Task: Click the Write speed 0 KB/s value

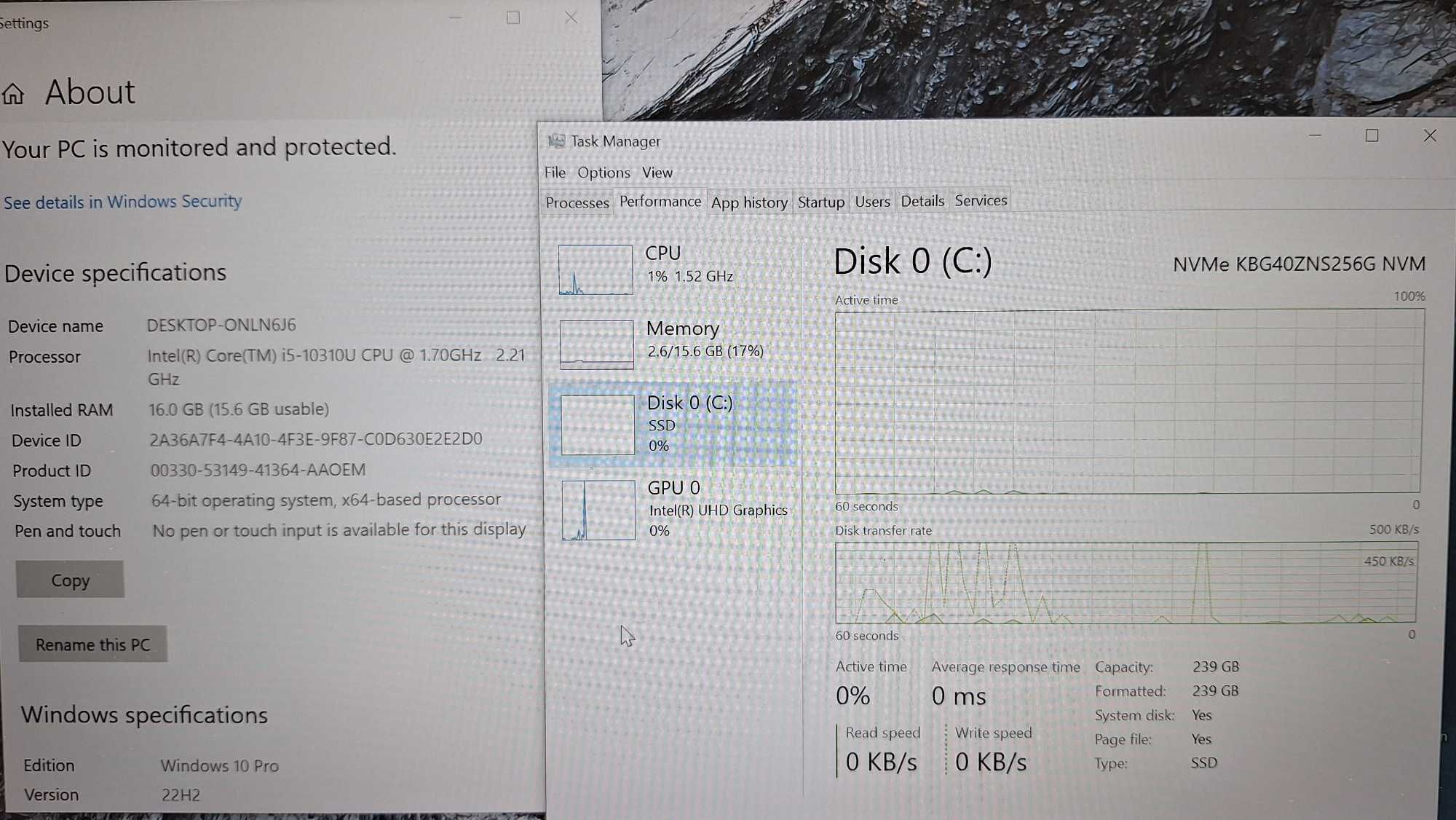Action: click(991, 762)
